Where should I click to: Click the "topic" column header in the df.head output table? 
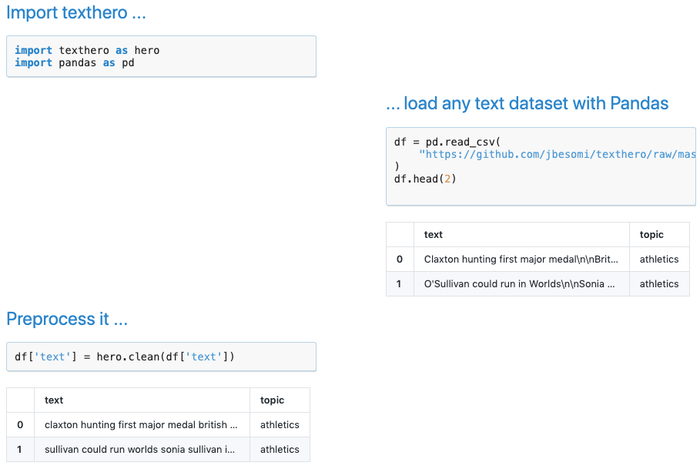651,235
